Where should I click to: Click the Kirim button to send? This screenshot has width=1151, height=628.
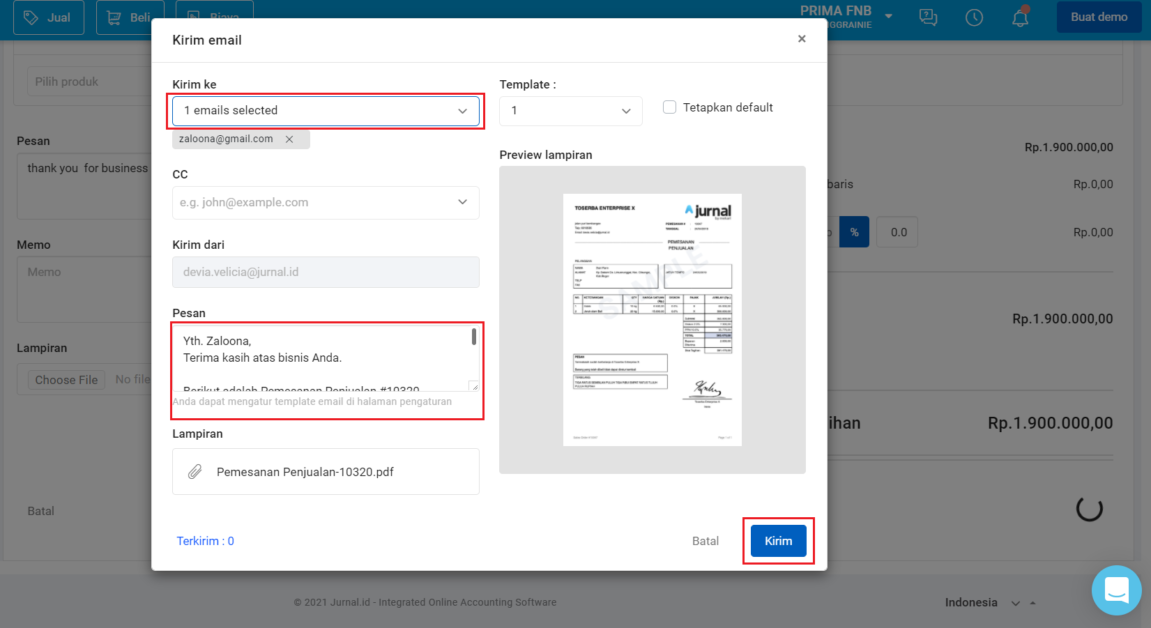778,540
